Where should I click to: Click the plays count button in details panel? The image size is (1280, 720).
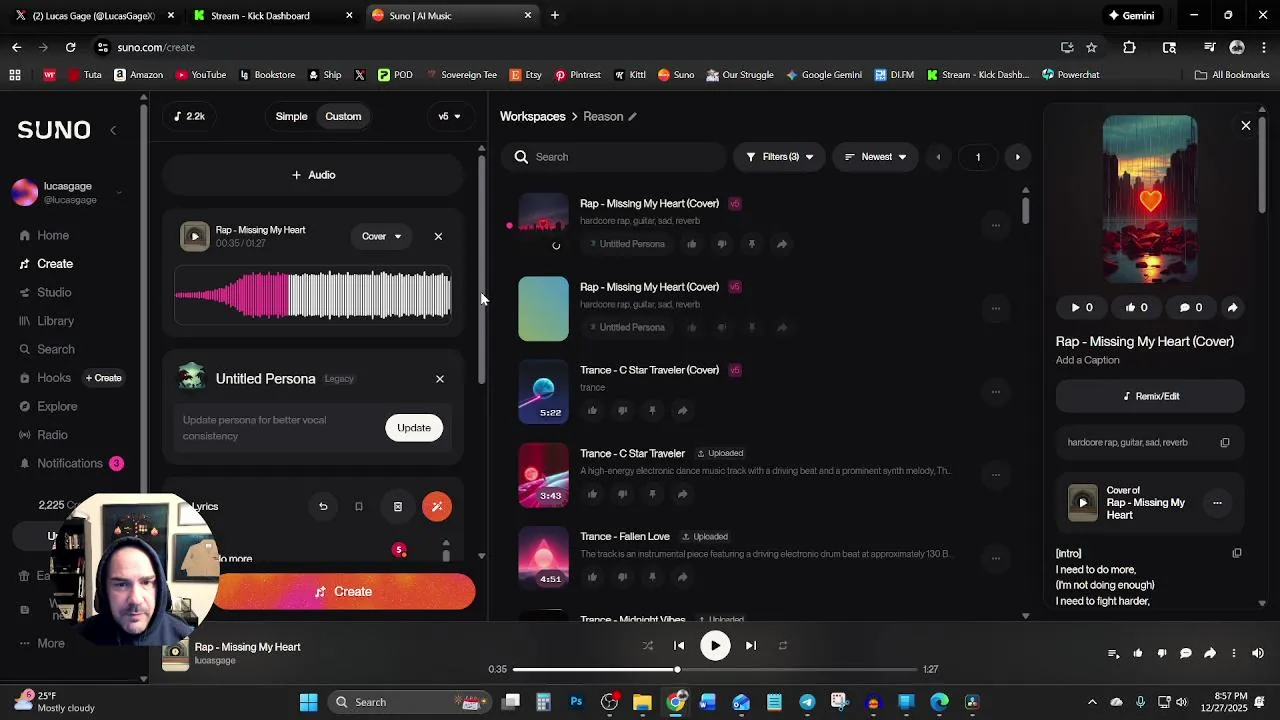1082,308
